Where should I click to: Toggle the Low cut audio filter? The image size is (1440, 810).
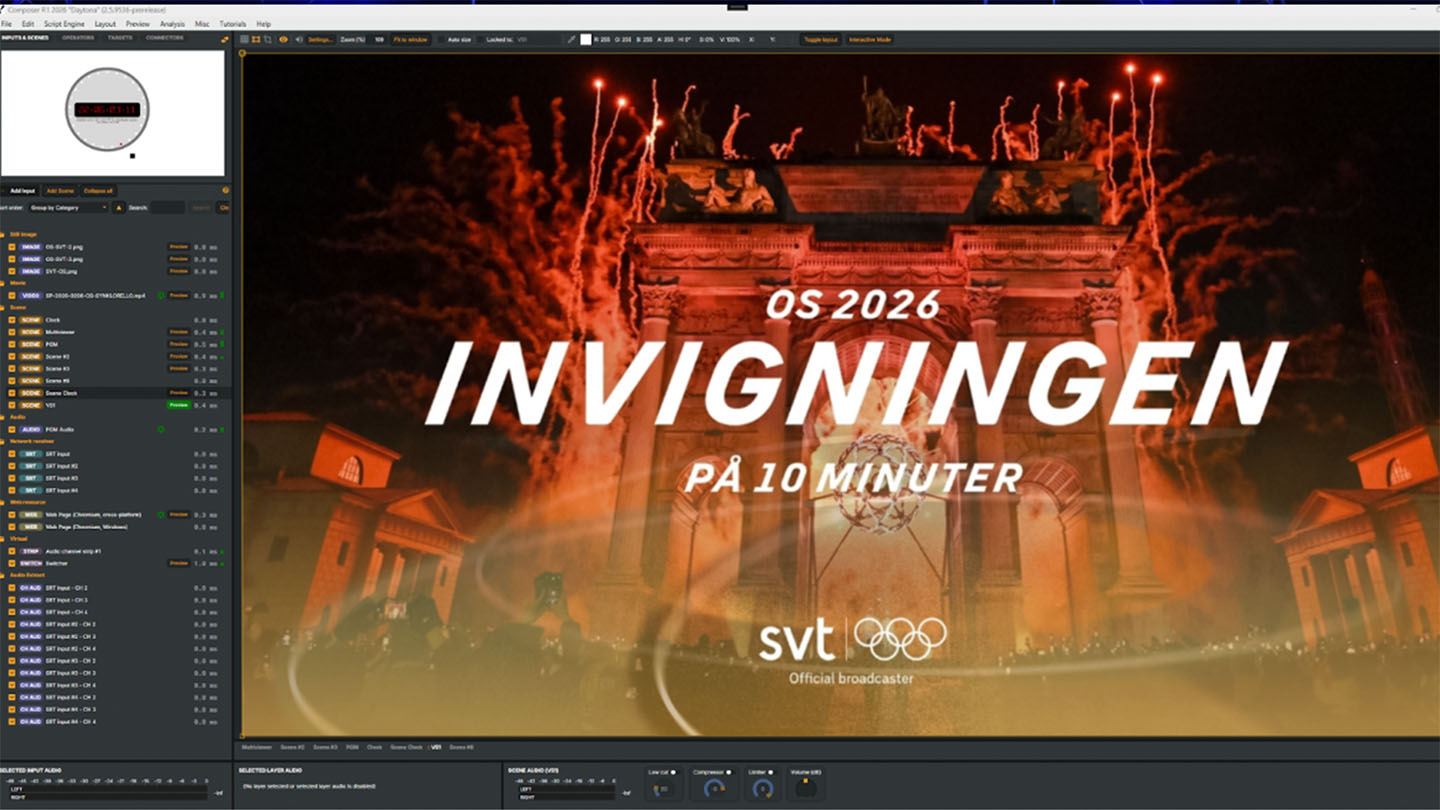[x=673, y=772]
